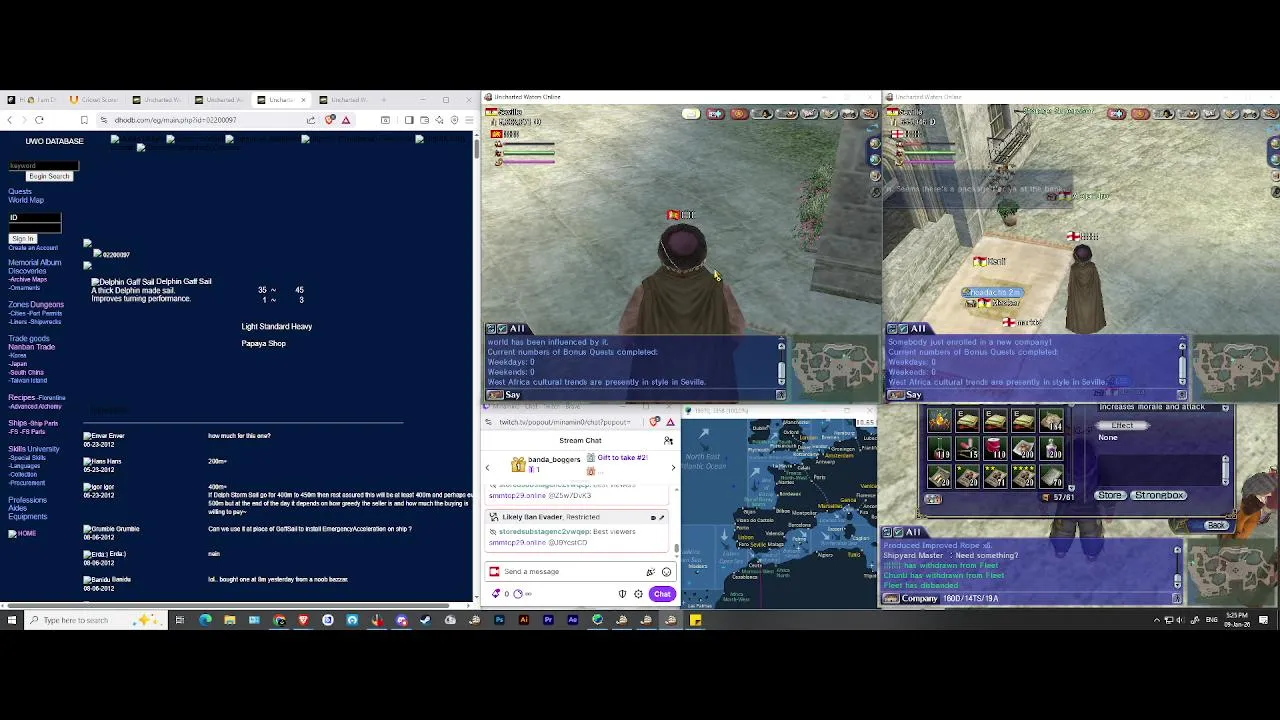
Task: Click the left game window's chat scroll down arrow
Action: [781, 381]
